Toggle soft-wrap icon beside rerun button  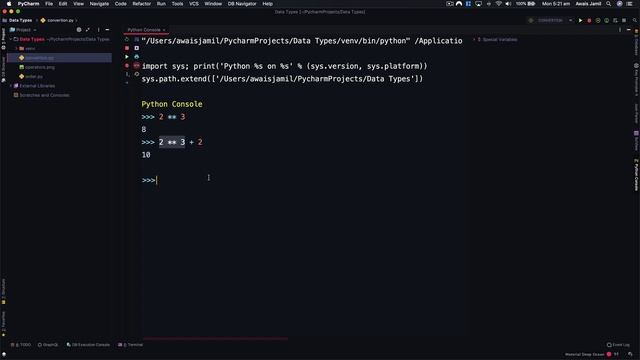pos(137,40)
